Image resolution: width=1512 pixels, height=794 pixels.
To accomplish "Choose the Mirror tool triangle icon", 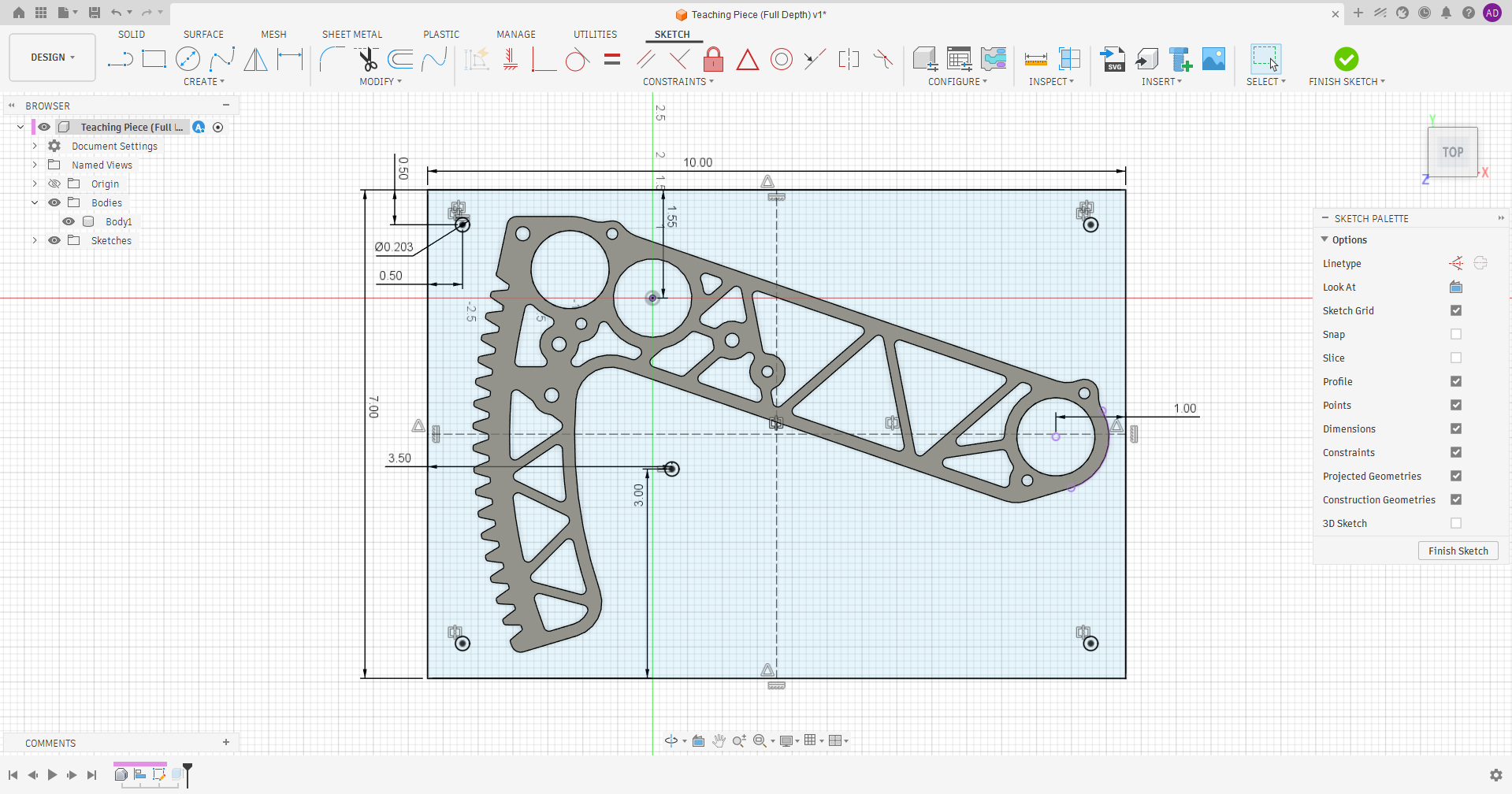I will (x=255, y=59).
